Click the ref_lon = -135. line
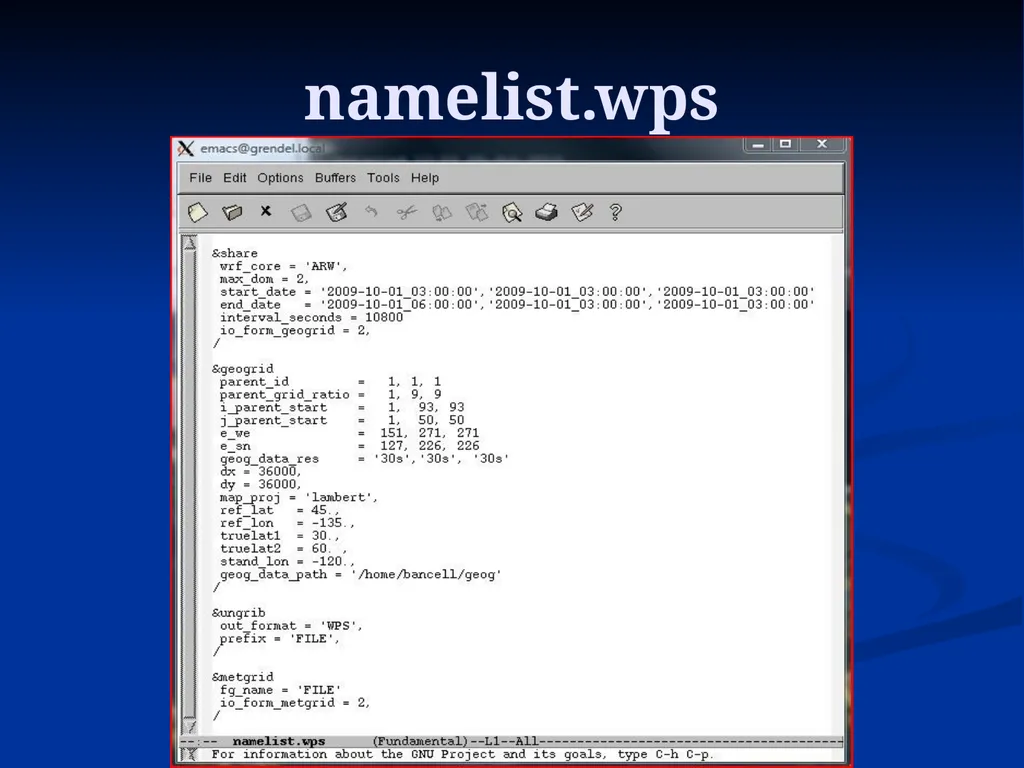The height and width of the screenshot is (768, 1024). pyautogui.click(x=287, y=523)
